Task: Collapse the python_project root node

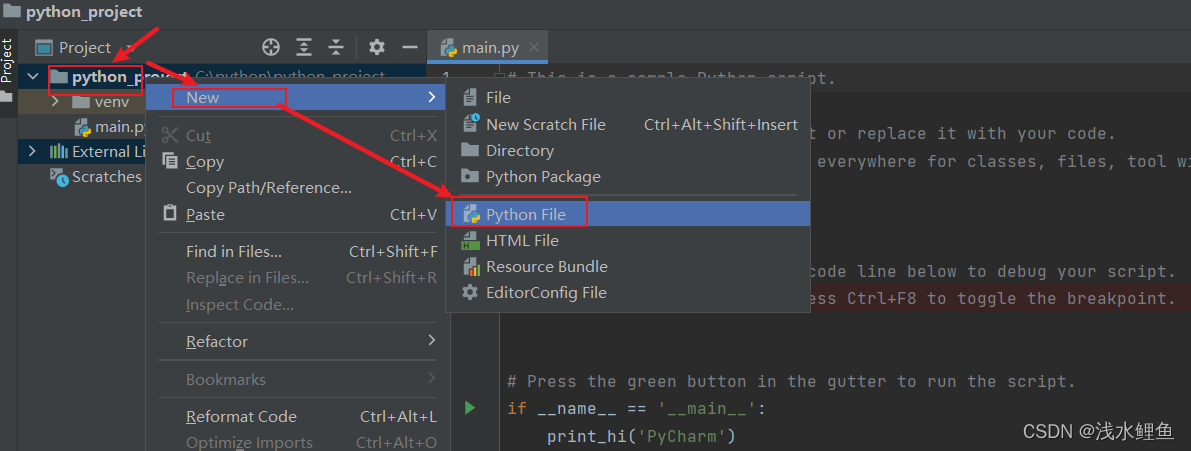Action: pos(32,77)
